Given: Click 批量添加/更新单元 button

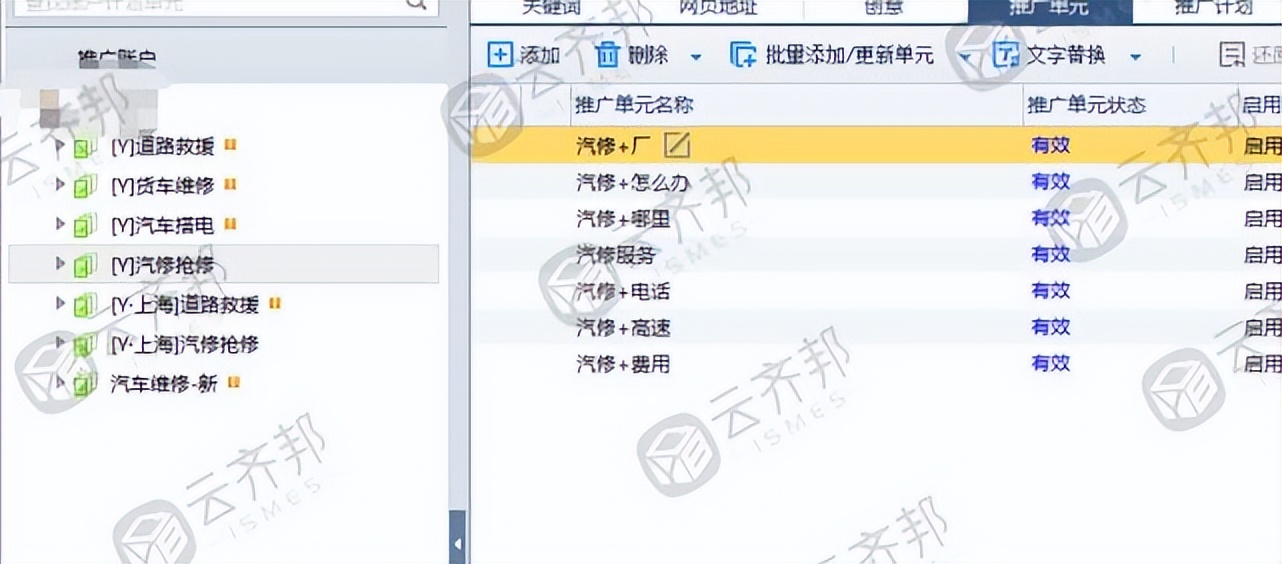Looking at the screenshot, I should click(x=831, y=54).
